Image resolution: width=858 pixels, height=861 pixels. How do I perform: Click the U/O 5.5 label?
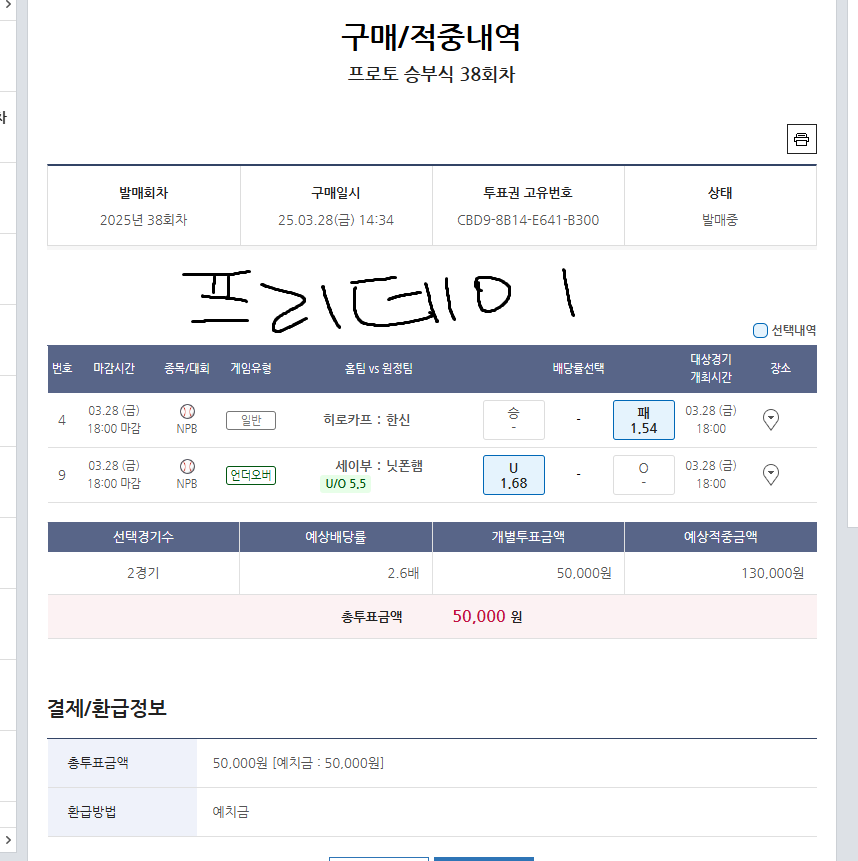point(345,484)
